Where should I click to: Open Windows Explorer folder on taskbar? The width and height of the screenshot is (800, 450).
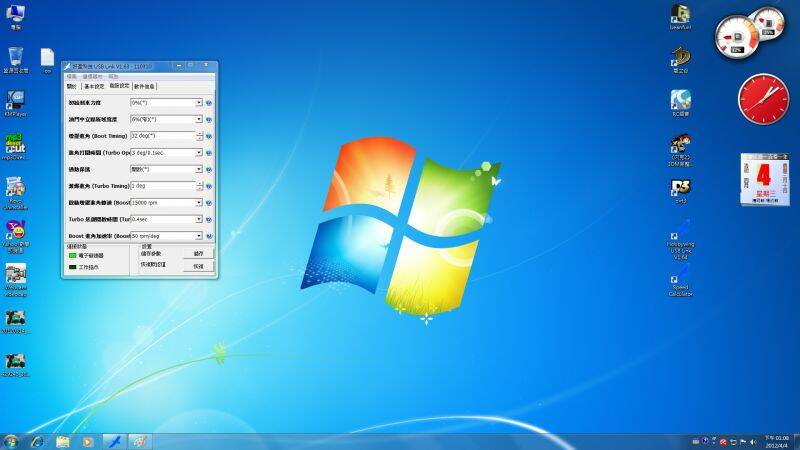pos(63,441)
